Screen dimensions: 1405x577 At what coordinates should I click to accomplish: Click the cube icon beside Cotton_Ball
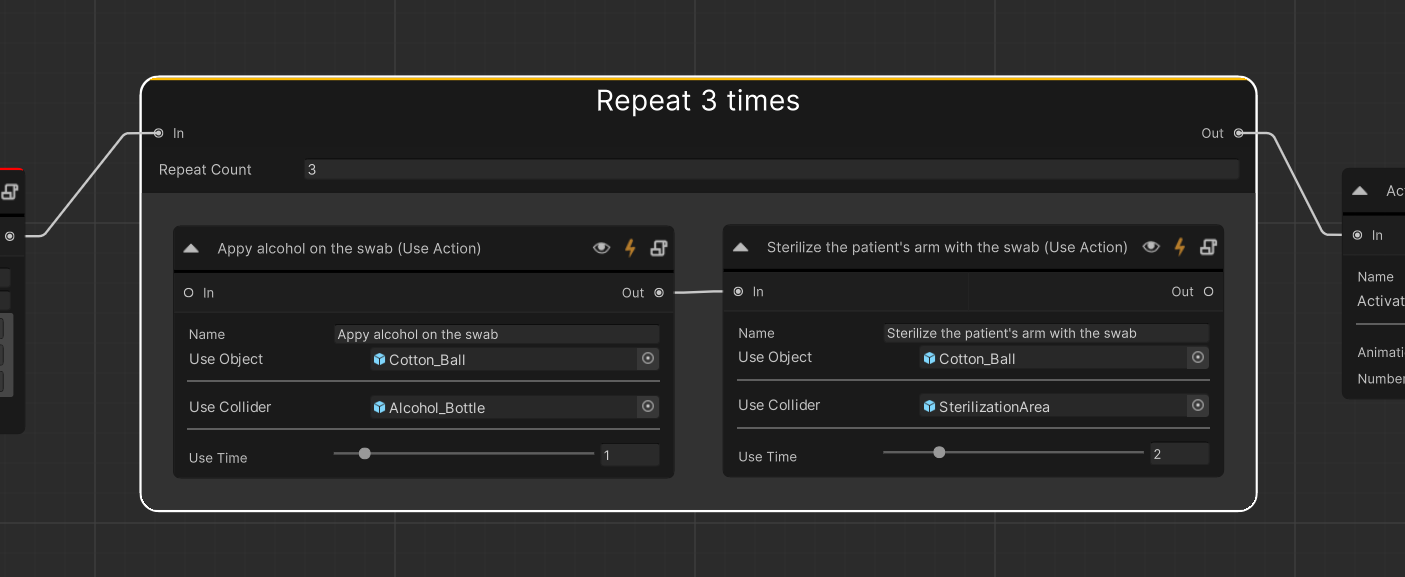(x=380, y=358)
